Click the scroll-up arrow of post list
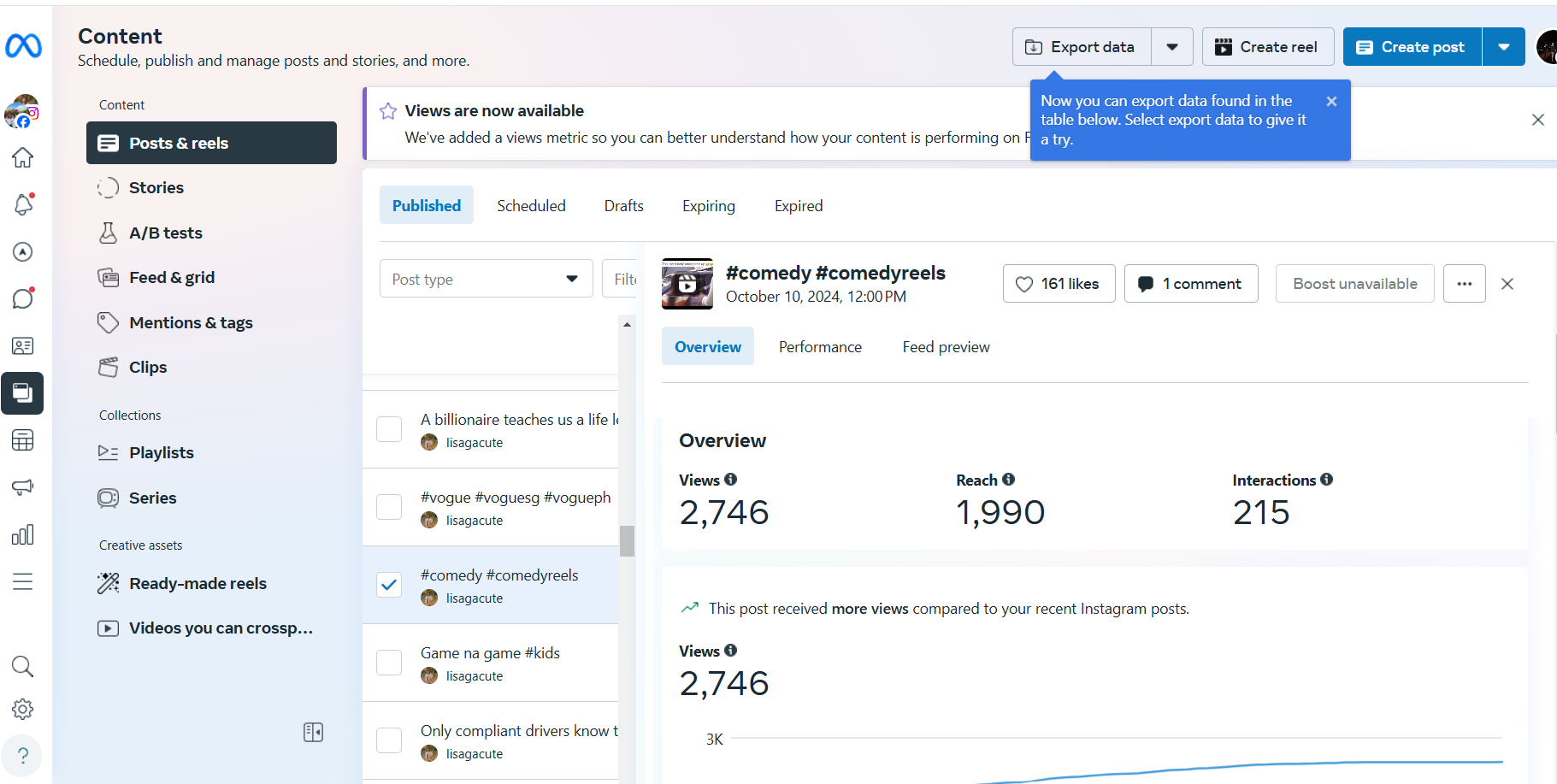The width and height of the screenshot is (1557, 784). pyautogui.click(x=627, y=325)
